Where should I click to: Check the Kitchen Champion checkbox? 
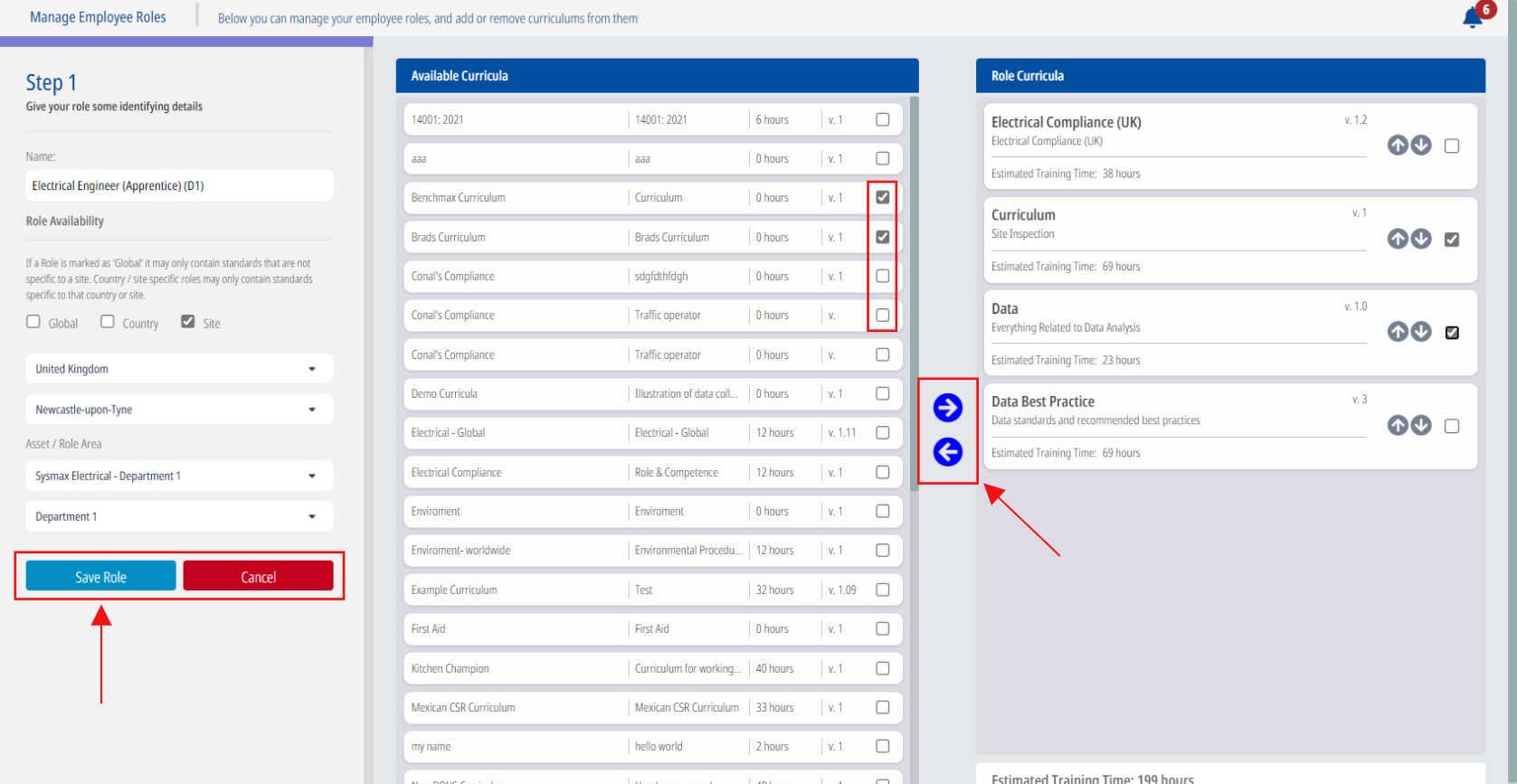point(883,668)
